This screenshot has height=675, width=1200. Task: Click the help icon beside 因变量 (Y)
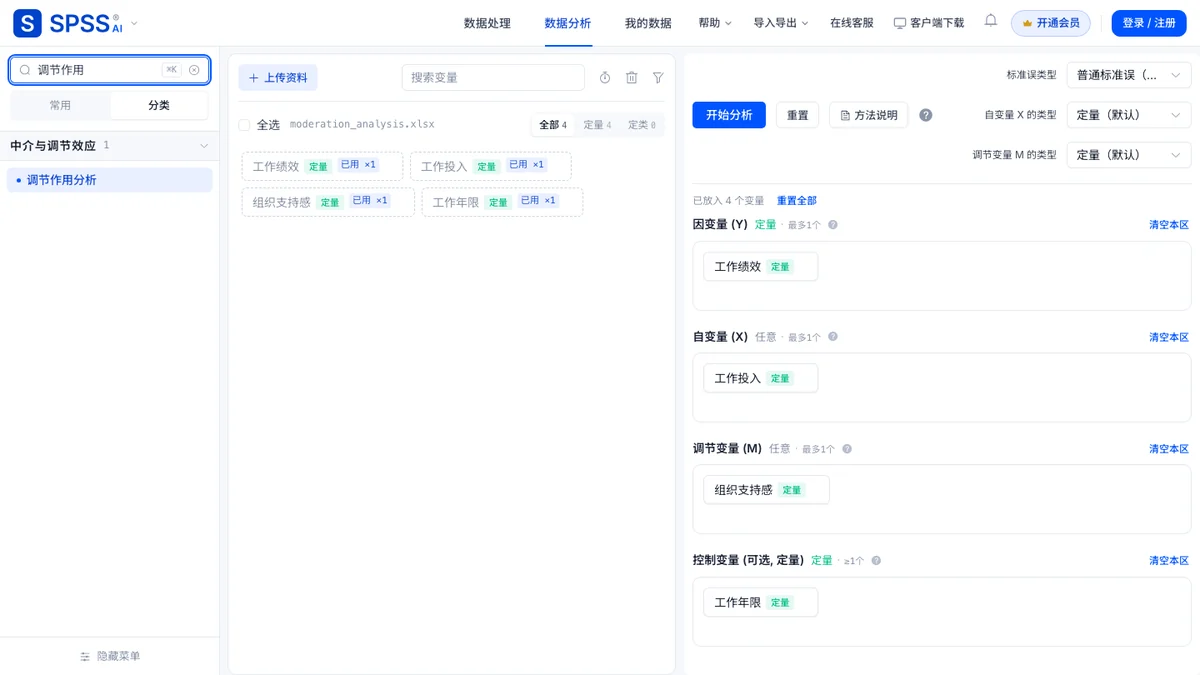click(x=833, y=225)
